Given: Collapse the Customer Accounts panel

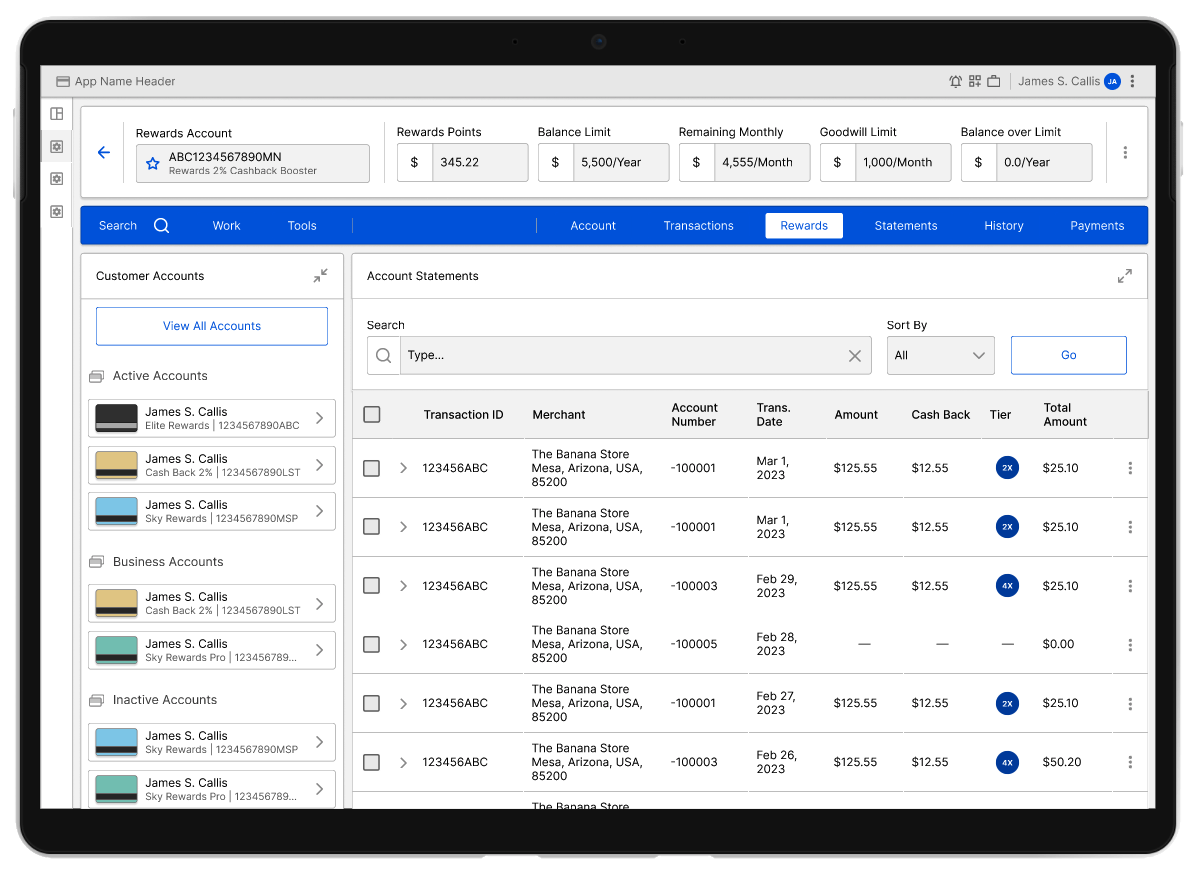Looking at the screenshot, I should click(x=320, y=276).
